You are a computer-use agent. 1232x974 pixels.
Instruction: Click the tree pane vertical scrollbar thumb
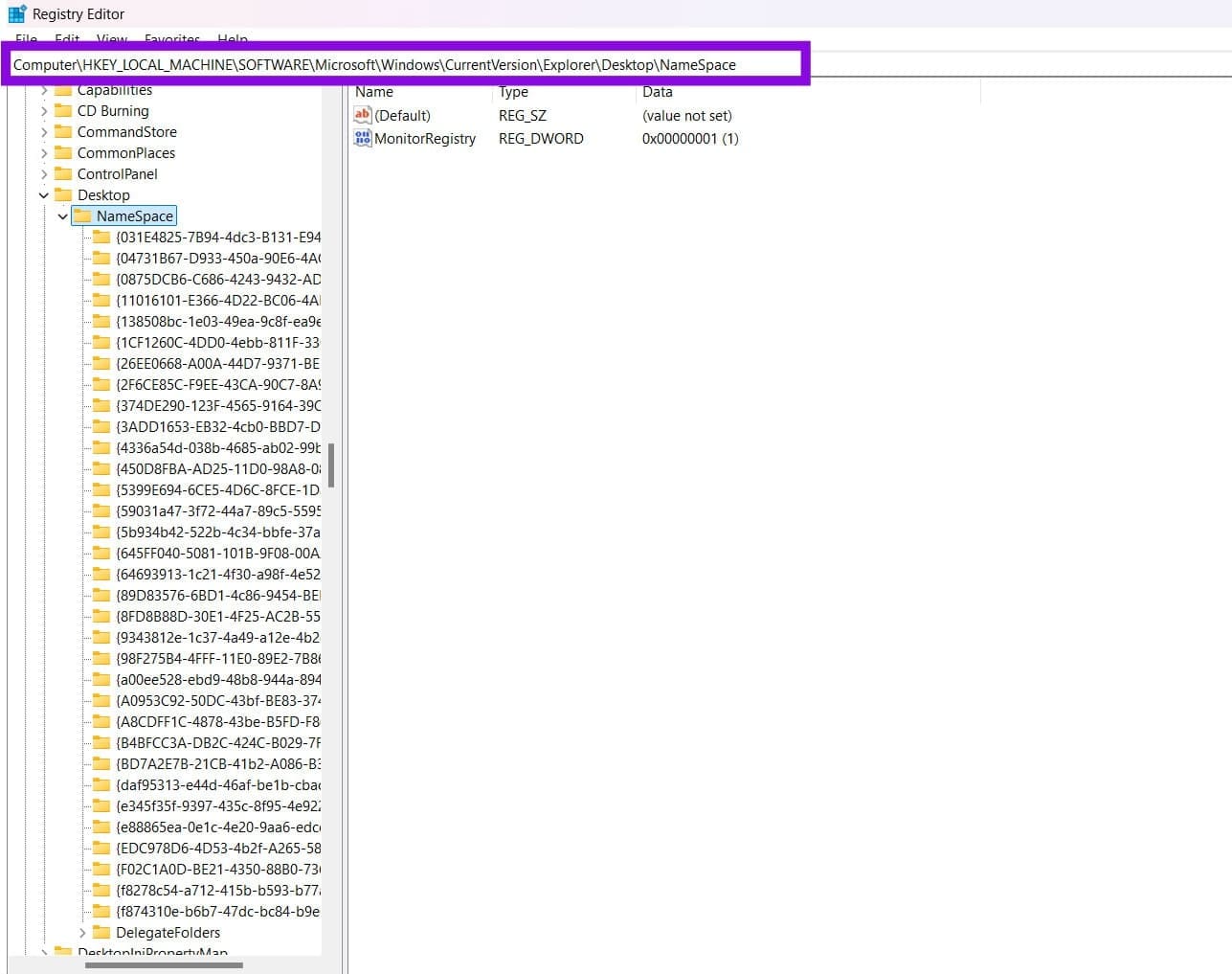pyautogui.click(x=331, y=464)
